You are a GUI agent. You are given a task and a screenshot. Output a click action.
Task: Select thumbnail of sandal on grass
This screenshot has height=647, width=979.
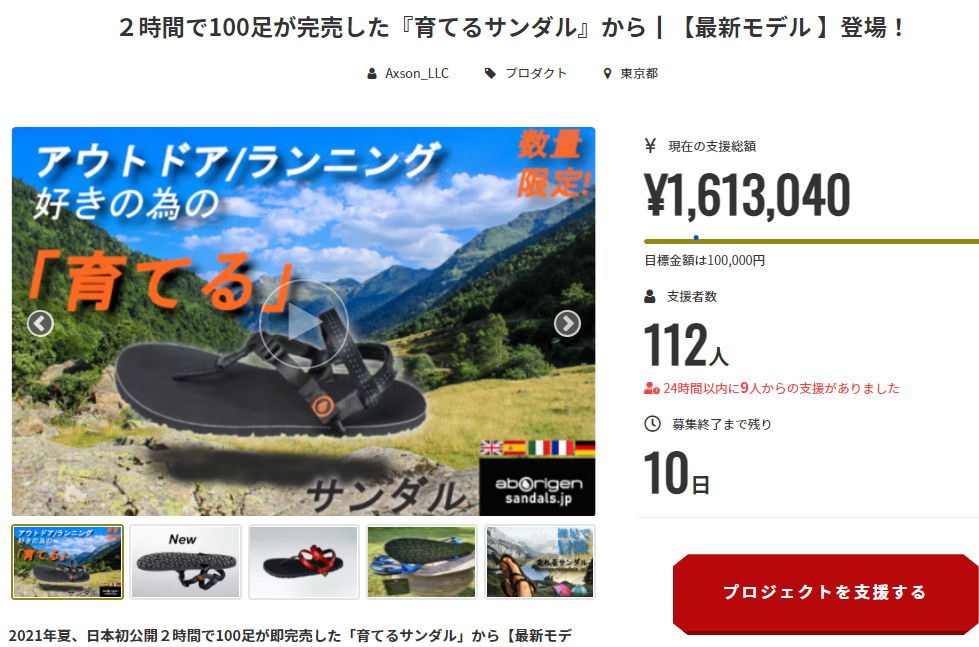(x=421, y=562)
